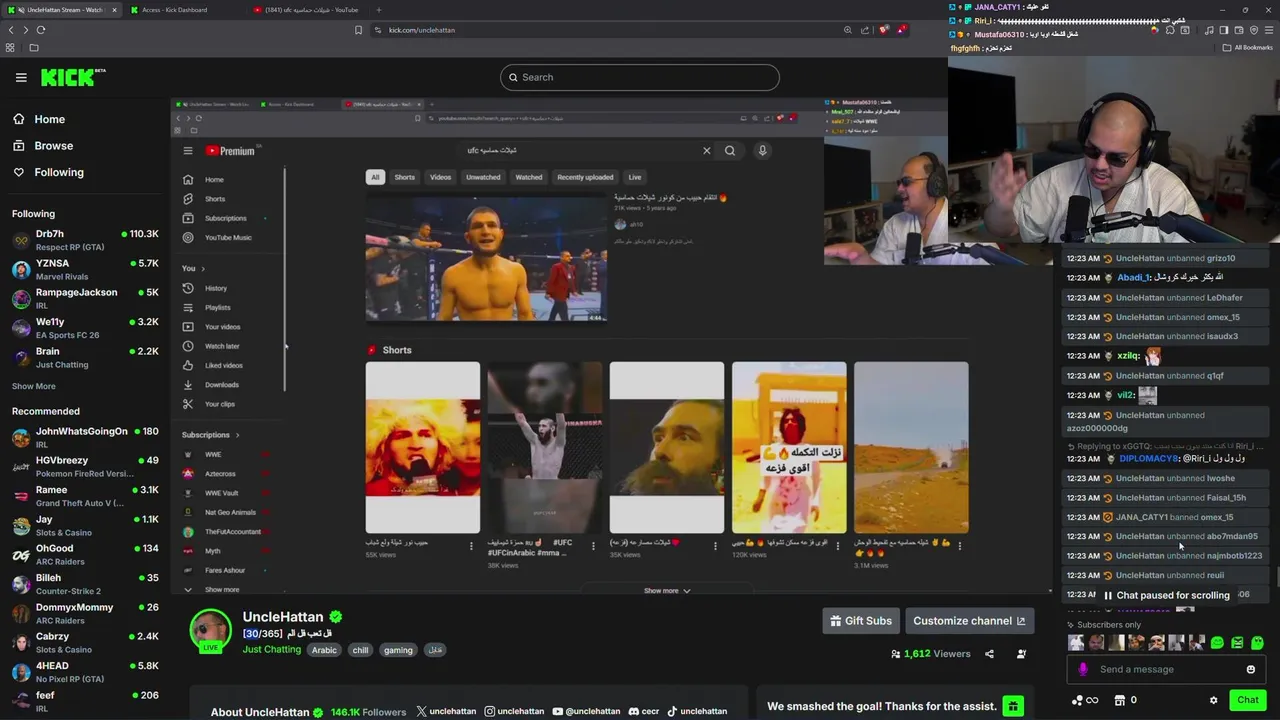
Task: Reload the page
Action: [41, 30]
